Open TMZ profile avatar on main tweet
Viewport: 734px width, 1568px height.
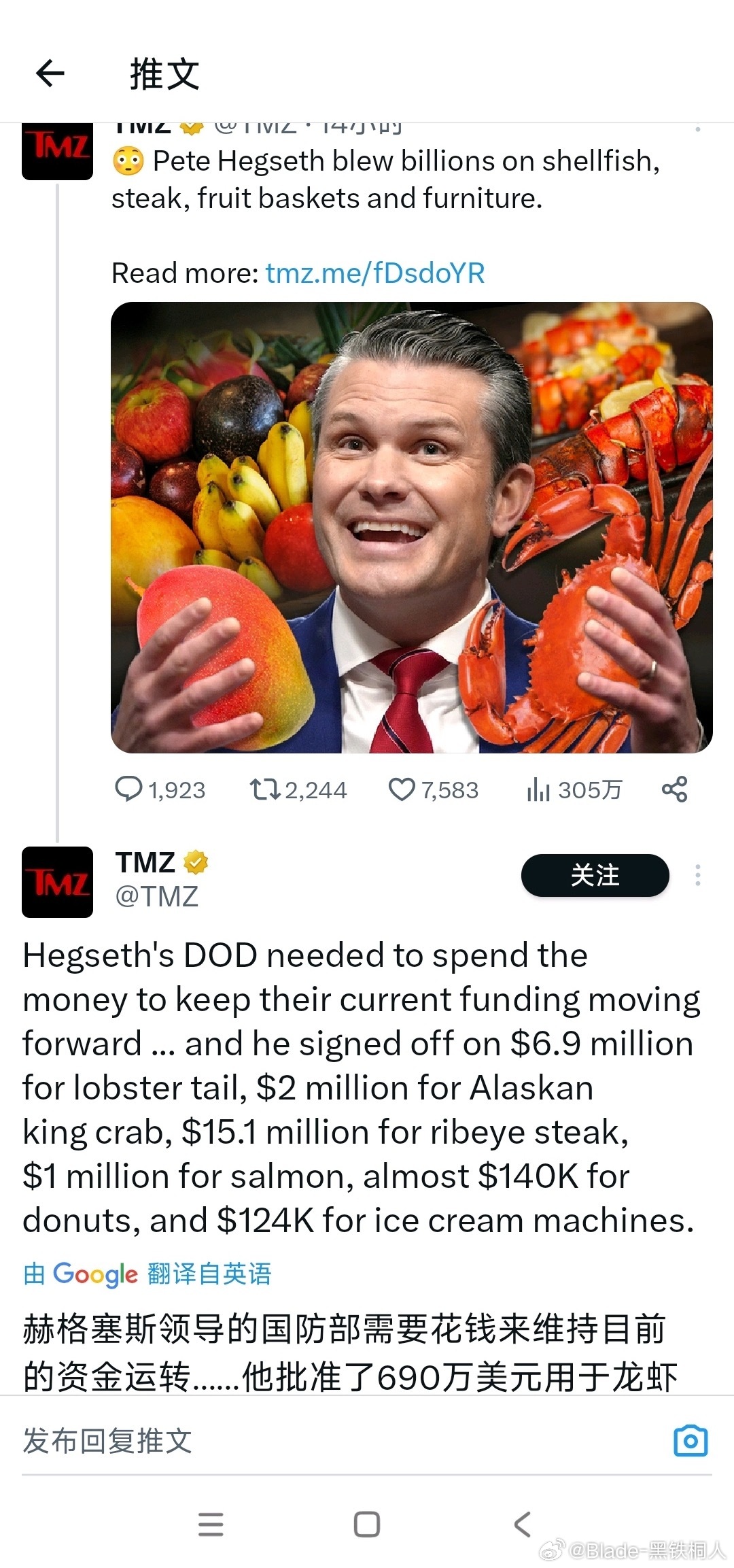(x=57, y=882)
